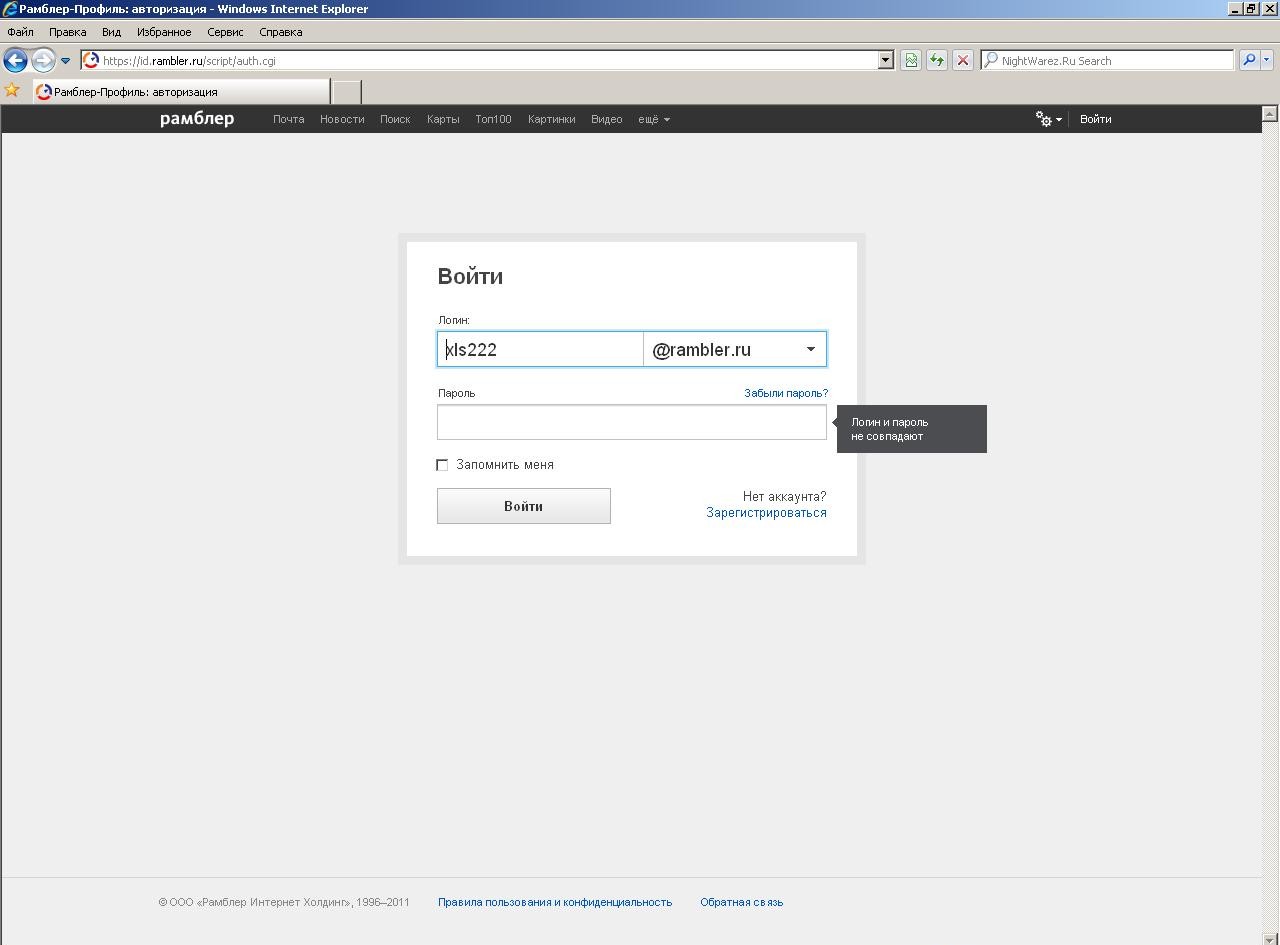
Task: Click the Рамблер logo in header
Action: click(x=197, y=119)
